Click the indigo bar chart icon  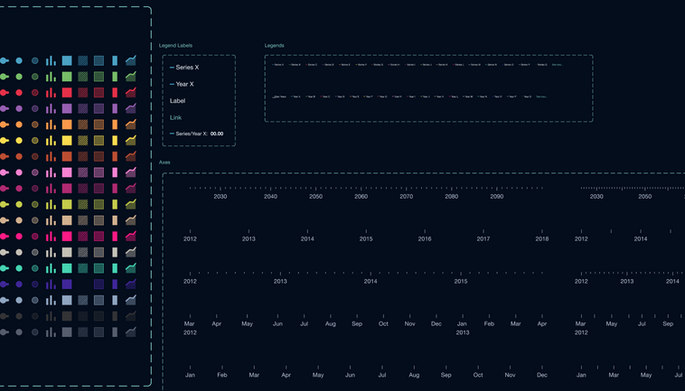(x=51, y=284)
